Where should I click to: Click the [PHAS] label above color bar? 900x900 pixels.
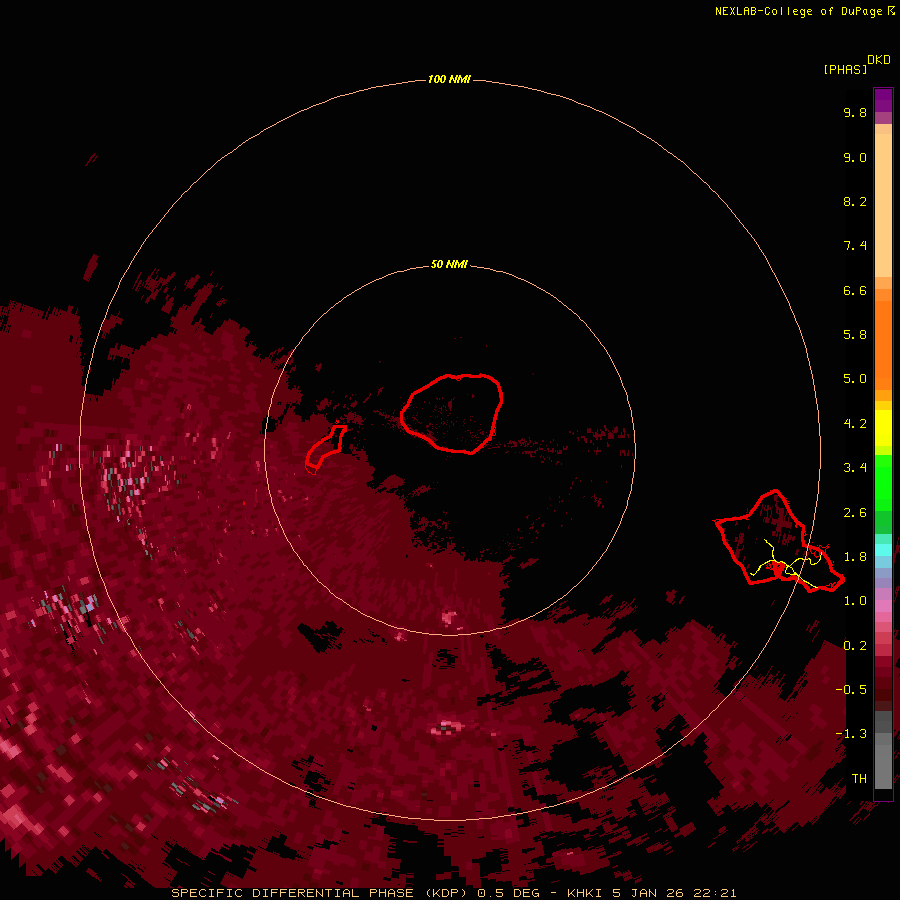[845, 69]
